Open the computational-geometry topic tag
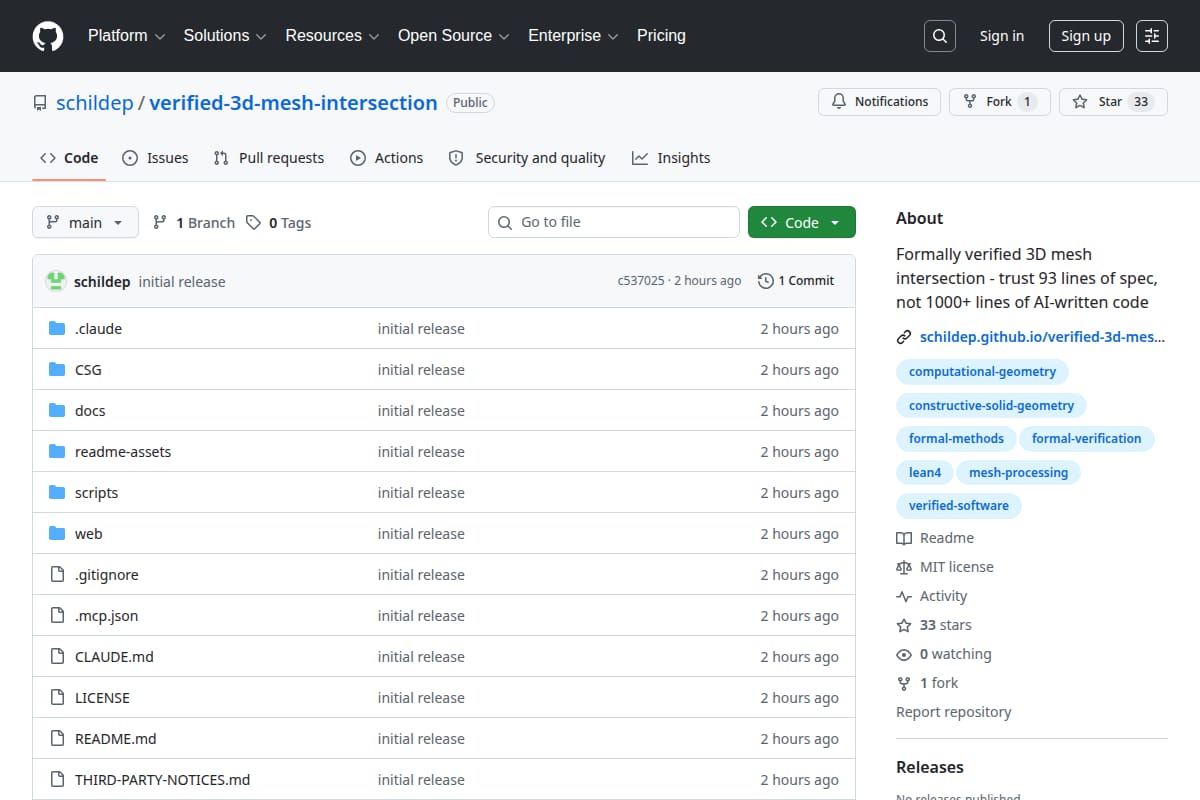The height and width of the screenshot is (800, 1200). click(982, 372)
